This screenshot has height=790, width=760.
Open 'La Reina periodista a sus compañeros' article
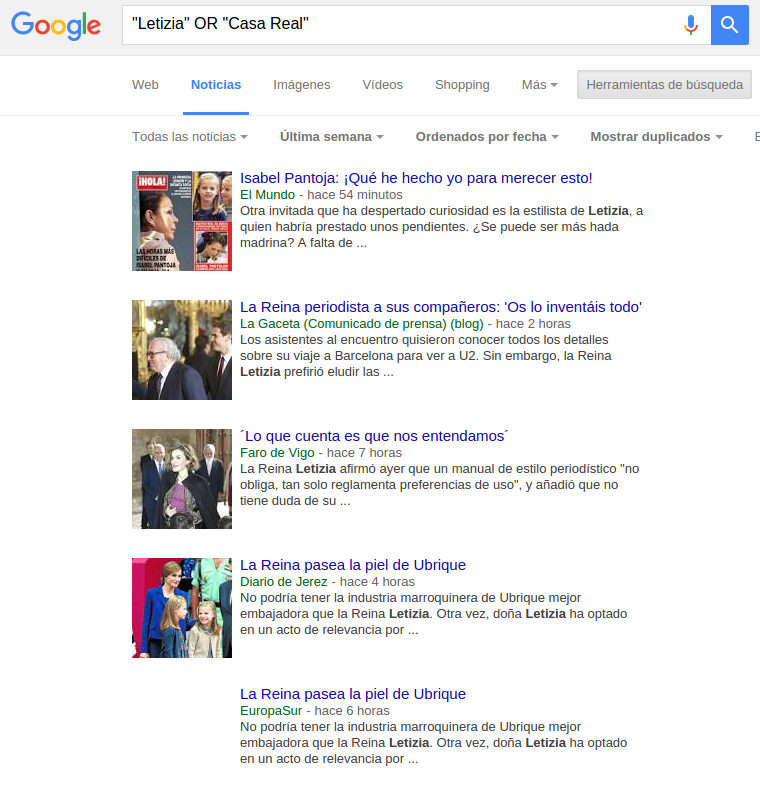coord(440,307)
